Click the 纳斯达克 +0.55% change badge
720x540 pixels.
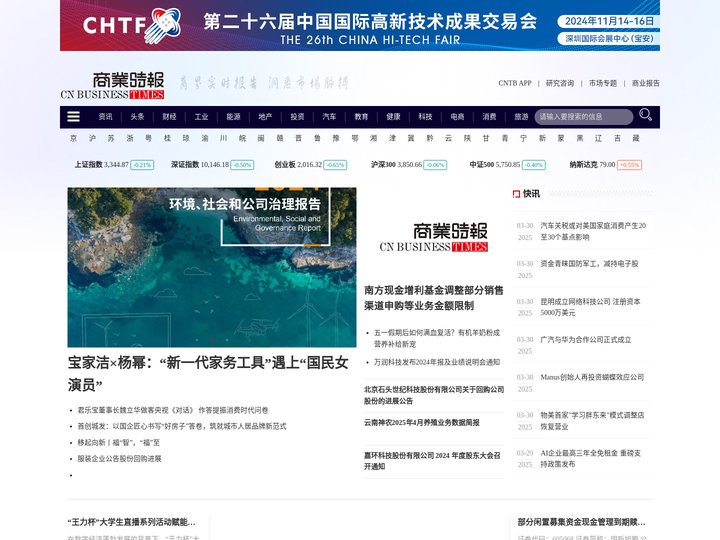click(629, 165)
